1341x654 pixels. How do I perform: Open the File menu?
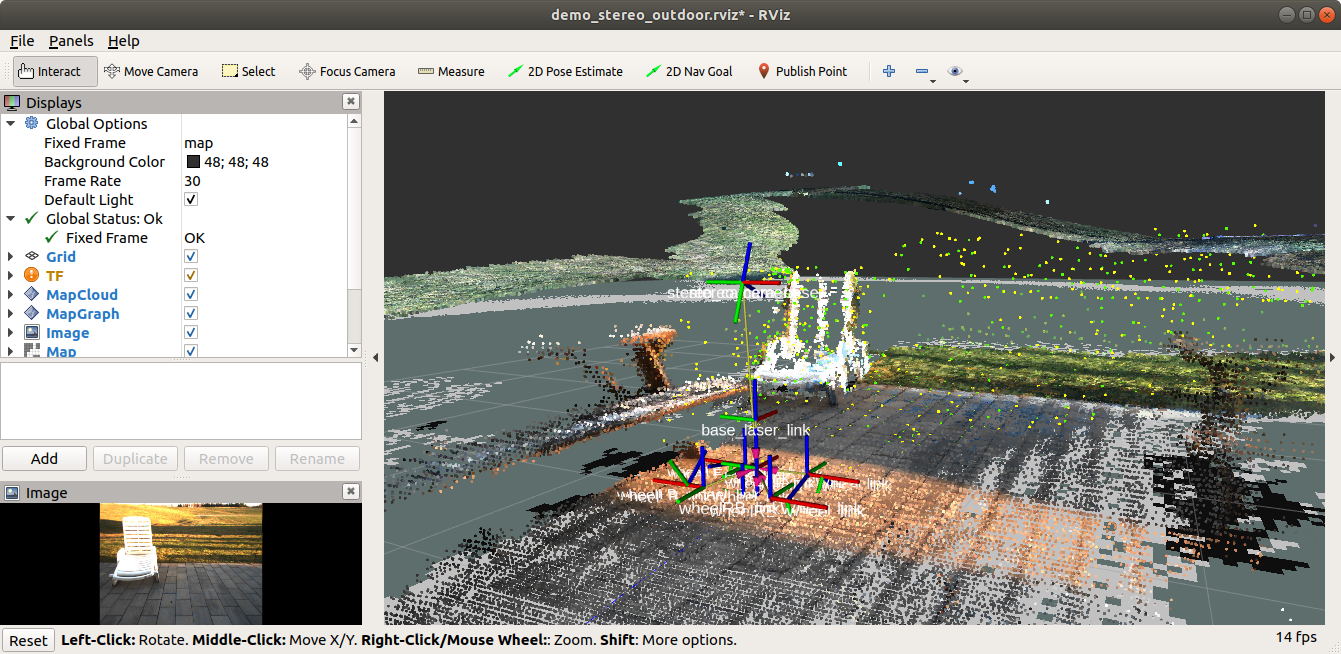(21, 41)
